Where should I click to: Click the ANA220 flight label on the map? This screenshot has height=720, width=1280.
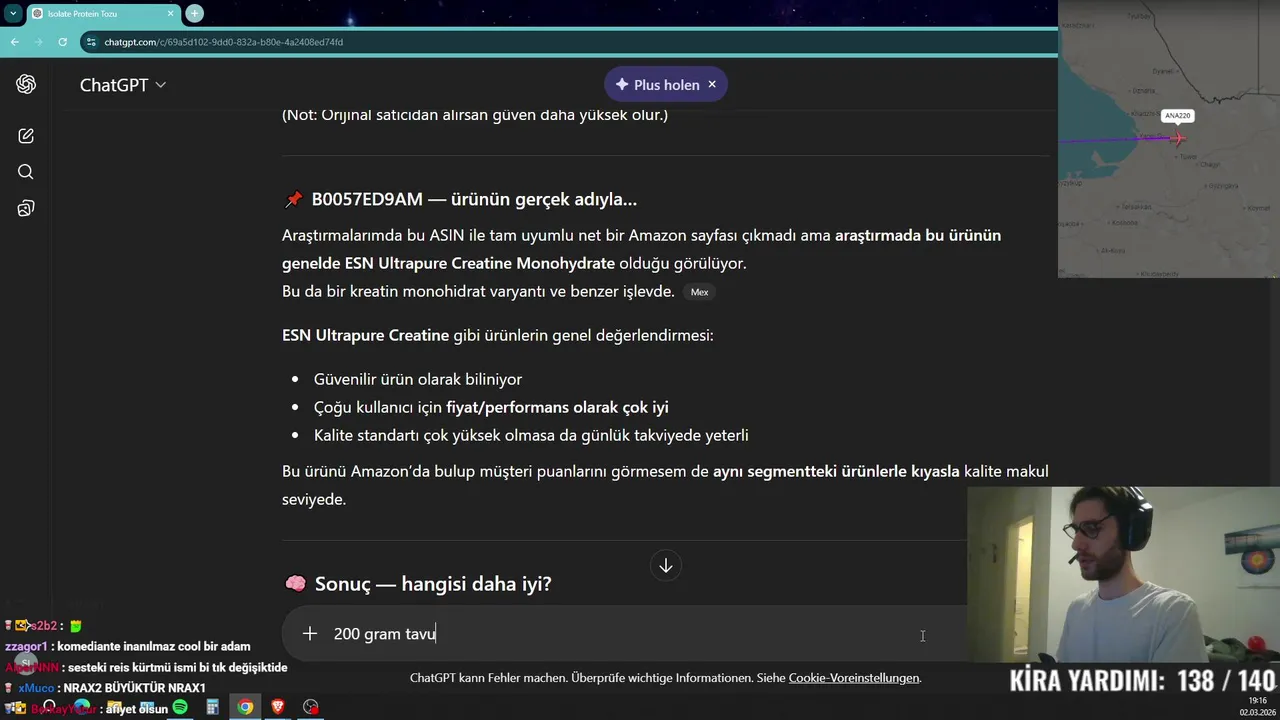click(1178, 116)
